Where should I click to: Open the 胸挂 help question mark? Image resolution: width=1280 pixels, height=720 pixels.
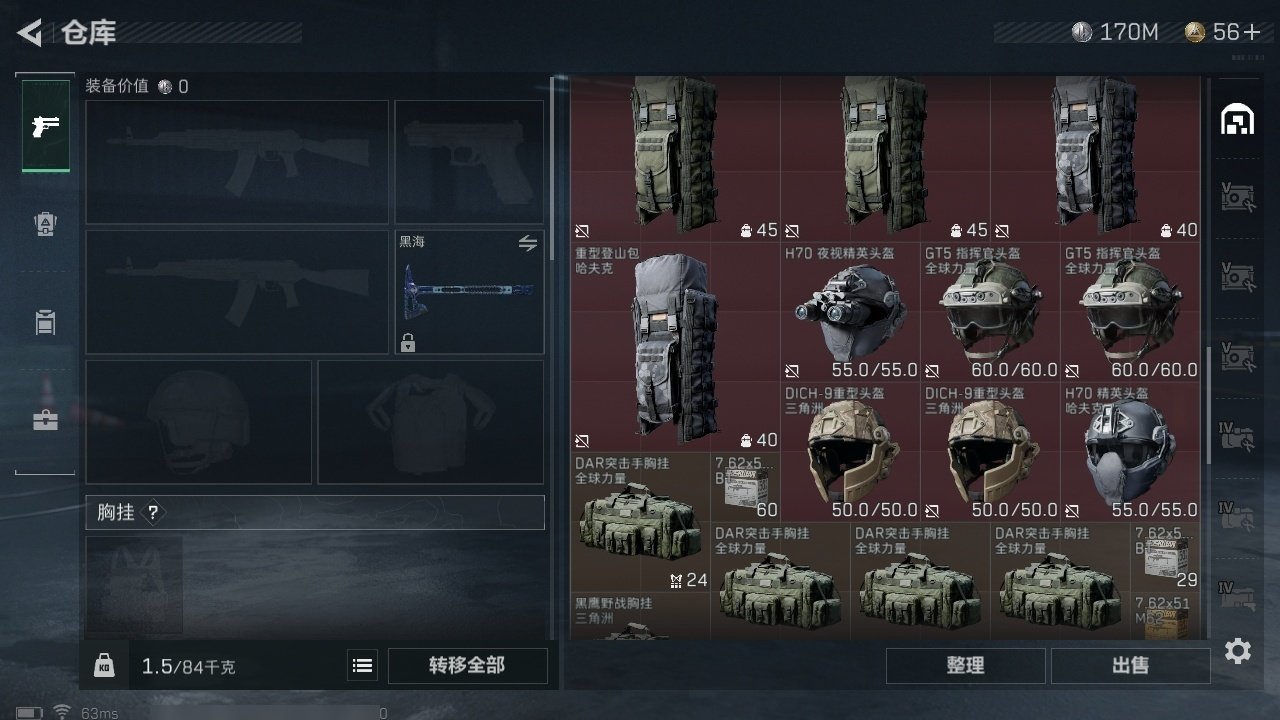[152, 513]
